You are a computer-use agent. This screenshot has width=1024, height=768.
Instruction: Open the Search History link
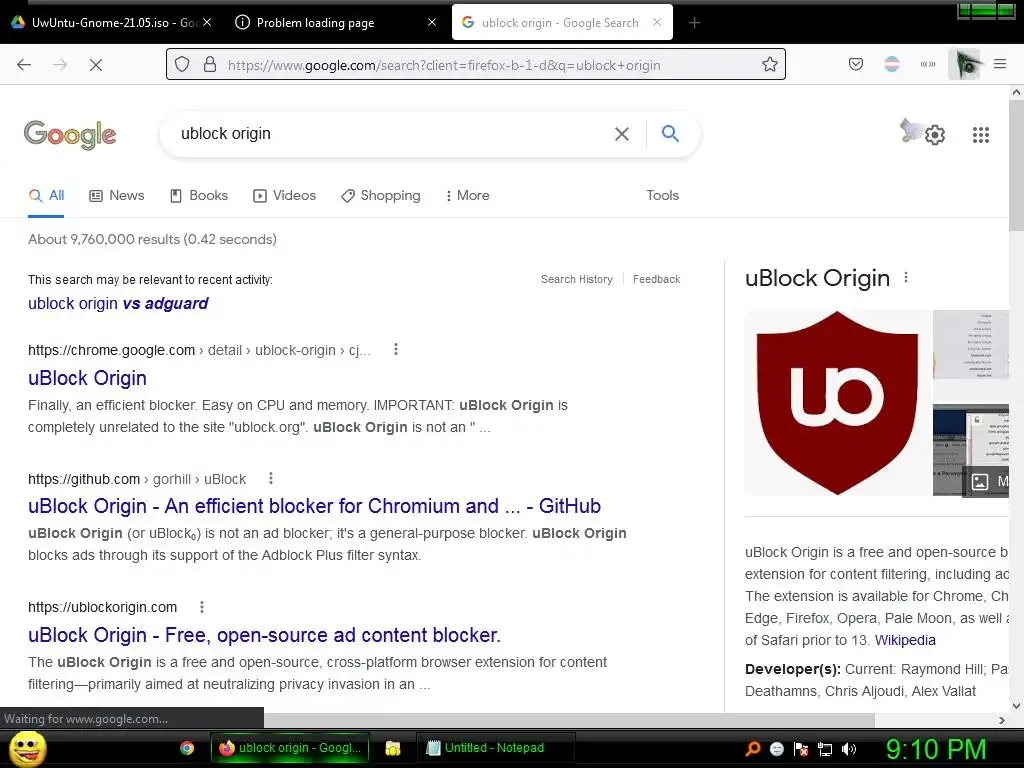577,279
